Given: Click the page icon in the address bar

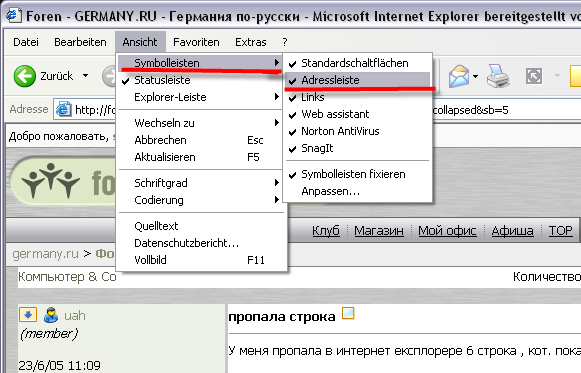Looking at the screenshot, I should (63, 110).
